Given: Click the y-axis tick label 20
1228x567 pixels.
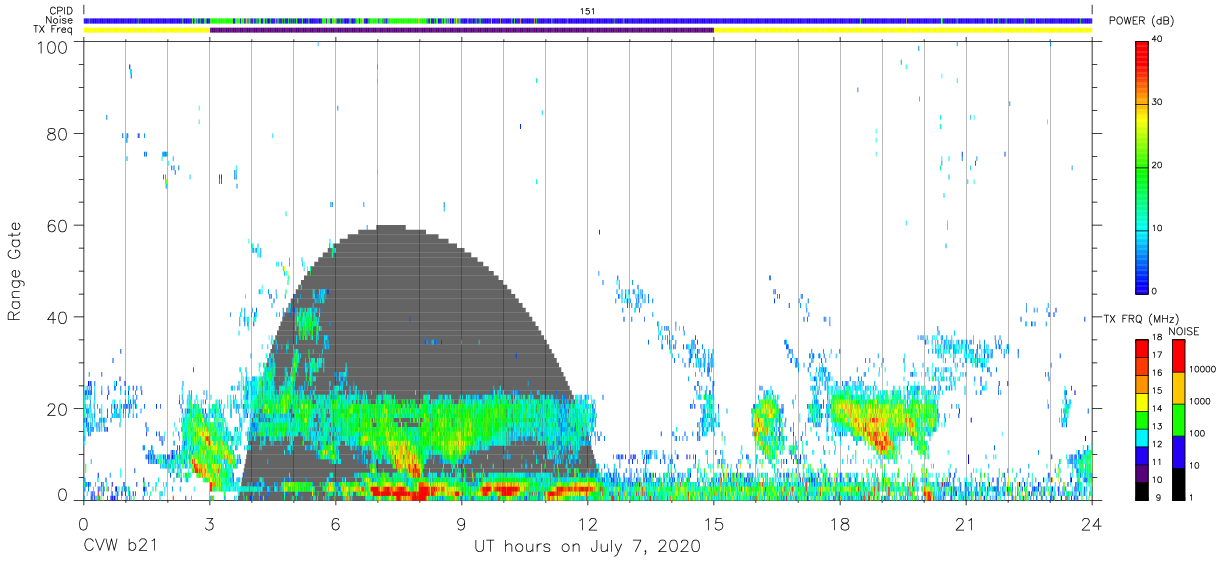Looking at the screenshot, I should point(59,408).
